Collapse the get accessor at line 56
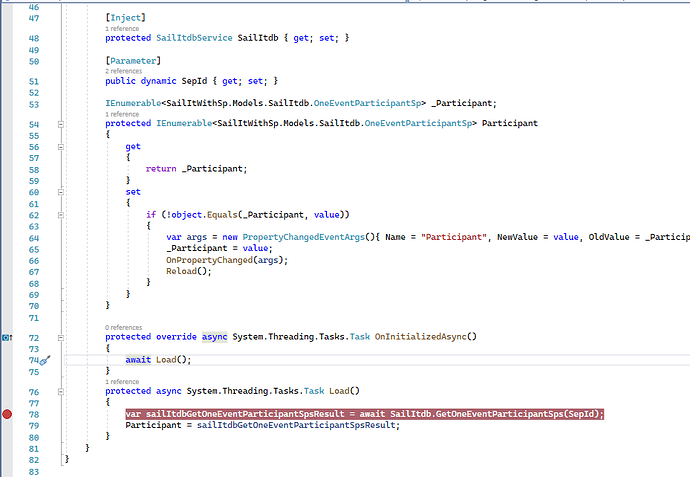 (61, 147)
